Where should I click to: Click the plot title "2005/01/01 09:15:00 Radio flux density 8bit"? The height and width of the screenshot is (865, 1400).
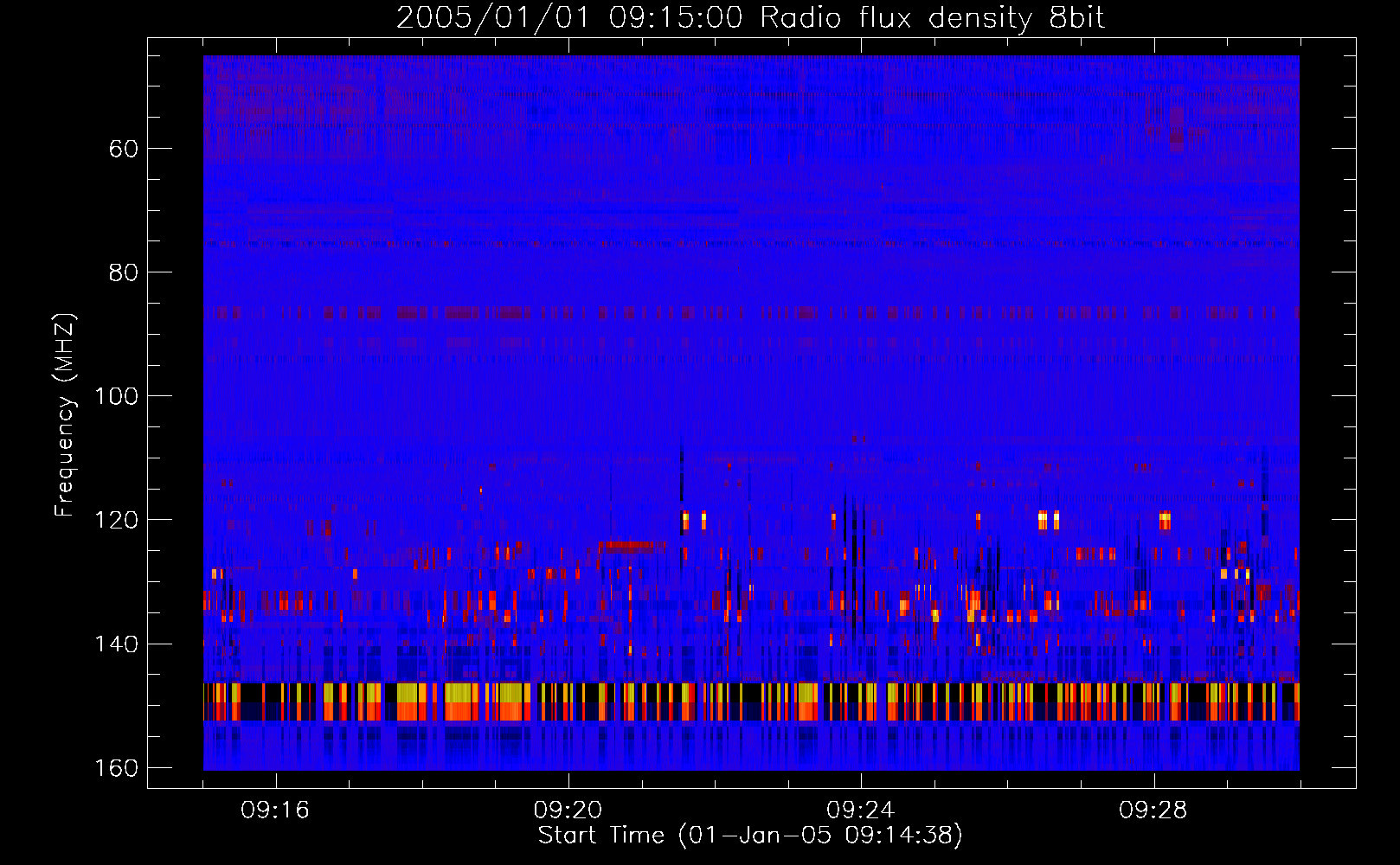pos(750,17)
